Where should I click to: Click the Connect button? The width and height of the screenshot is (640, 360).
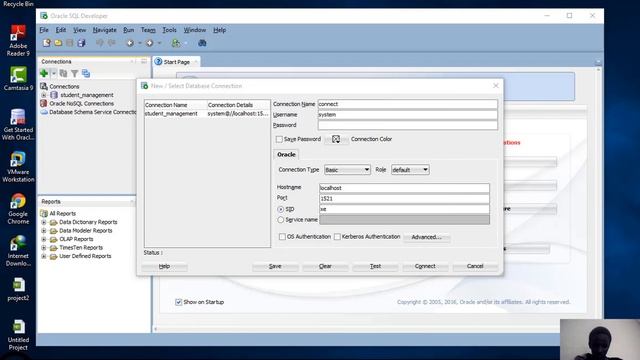[x=425, y=266]
